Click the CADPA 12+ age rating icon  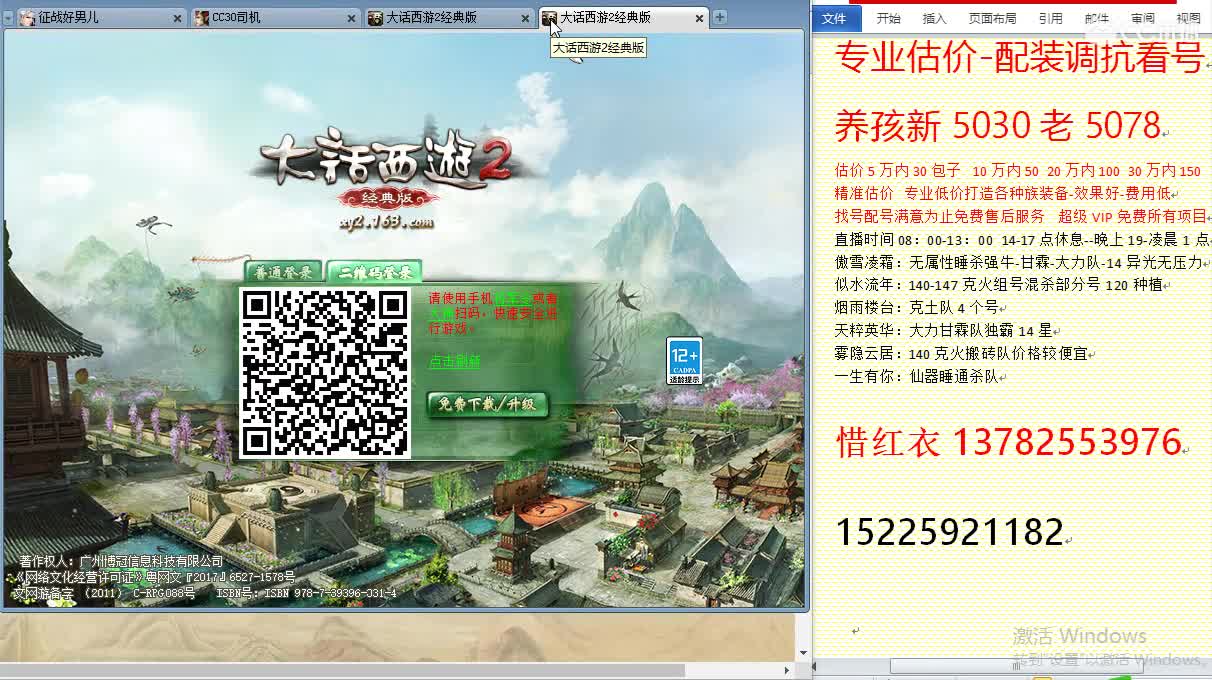point(684,361)
